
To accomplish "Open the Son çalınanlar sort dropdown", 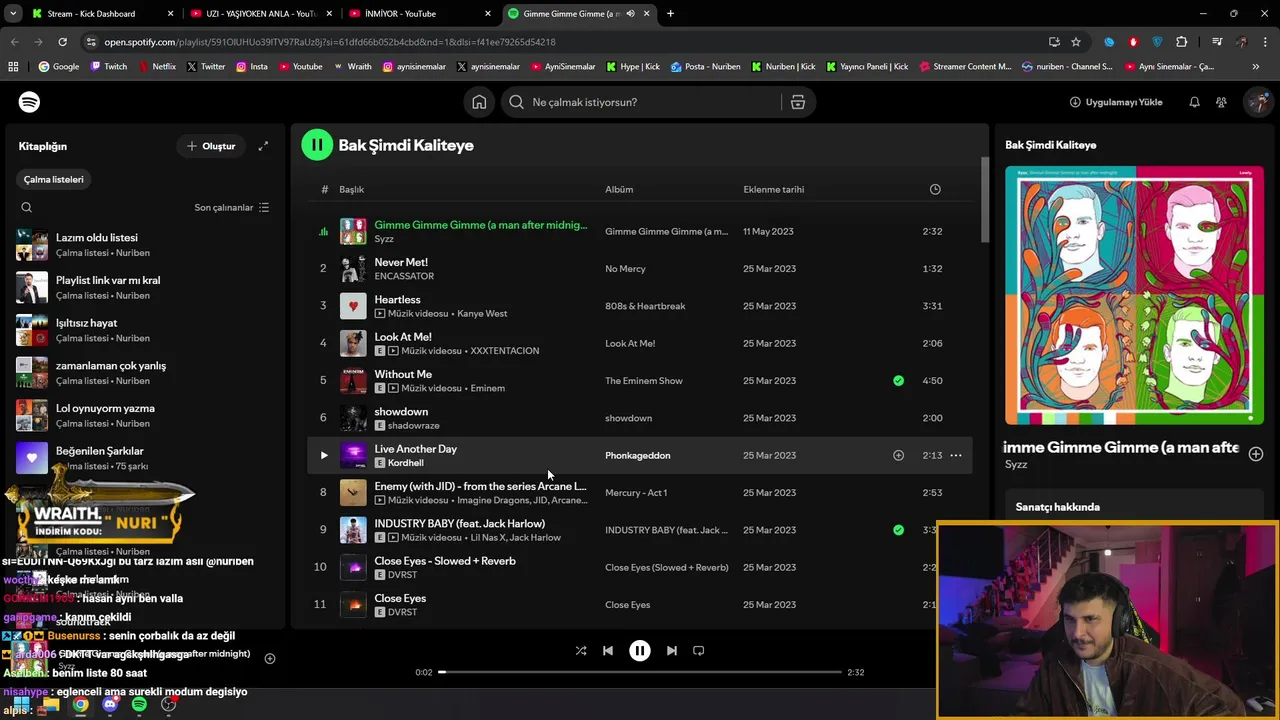I will (x=232, y=207).
